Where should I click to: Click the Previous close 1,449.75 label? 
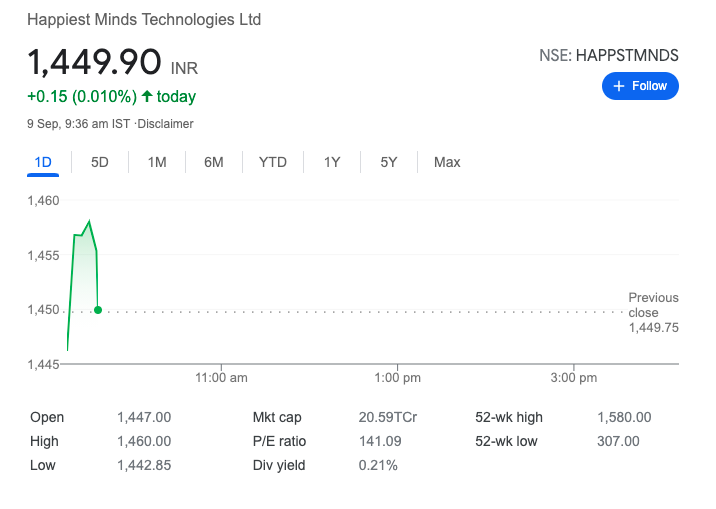tap(653, 312)
